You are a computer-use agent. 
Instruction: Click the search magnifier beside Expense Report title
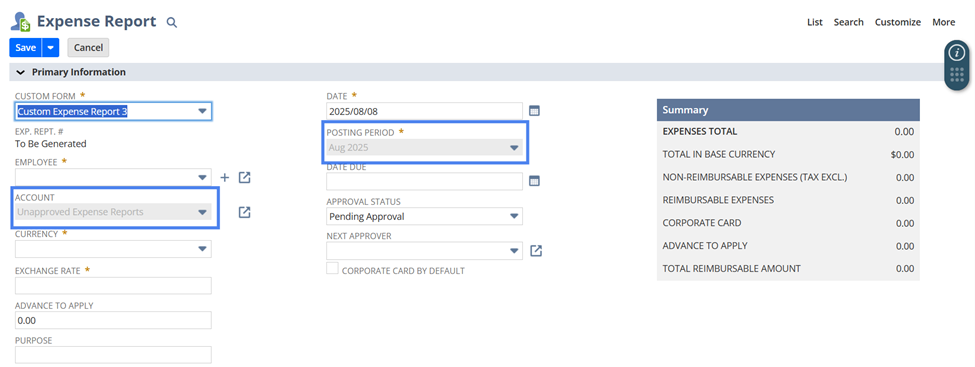(x=172, y=22)
